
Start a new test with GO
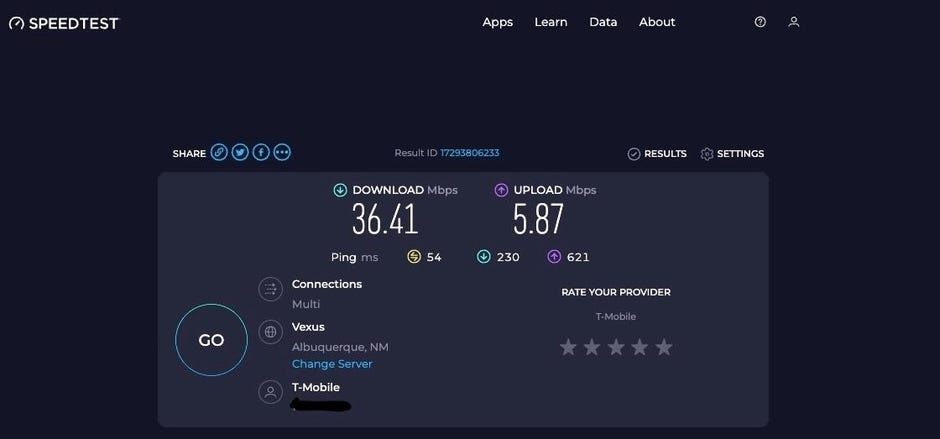coord(211,340)
